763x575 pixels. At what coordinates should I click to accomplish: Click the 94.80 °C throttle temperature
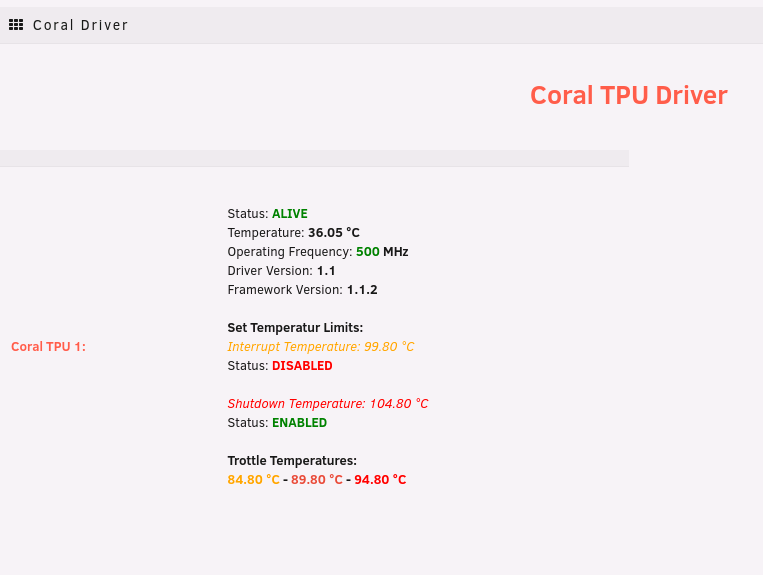click(x=380, y=479)
